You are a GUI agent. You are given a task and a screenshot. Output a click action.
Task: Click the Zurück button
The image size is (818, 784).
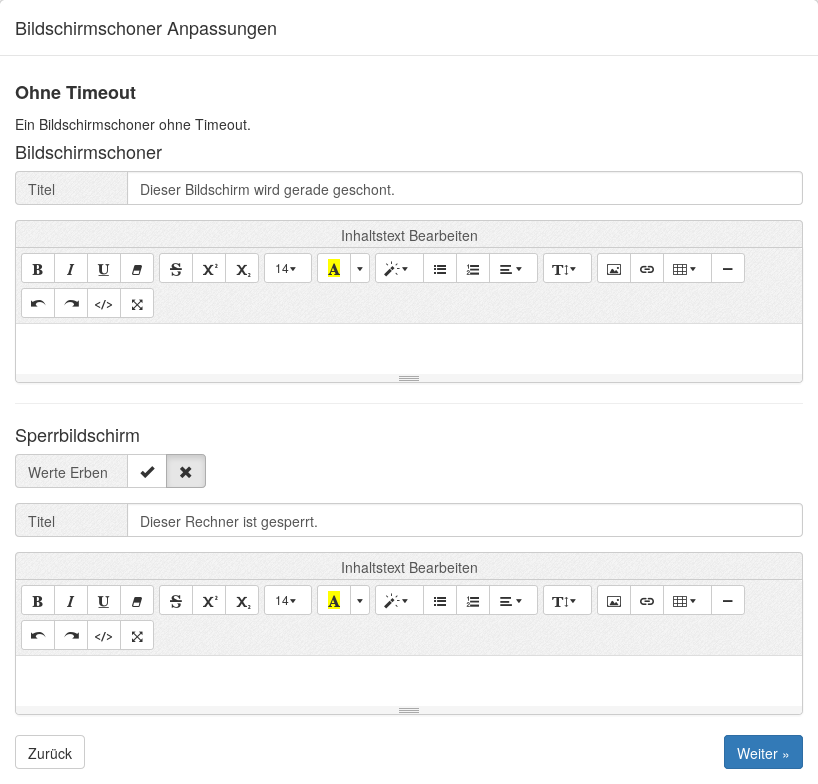click(x=50, y=753)
